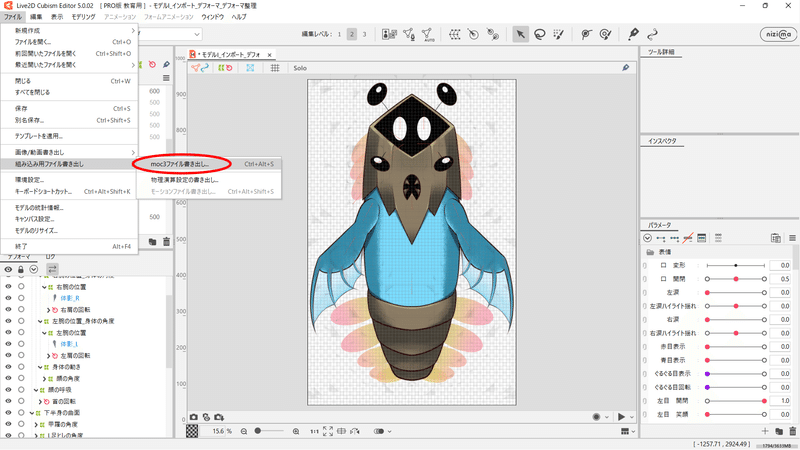Toggle visibility of 身体の動き row
The height and width of the screenshot is (450, 800).
point(8,367)
